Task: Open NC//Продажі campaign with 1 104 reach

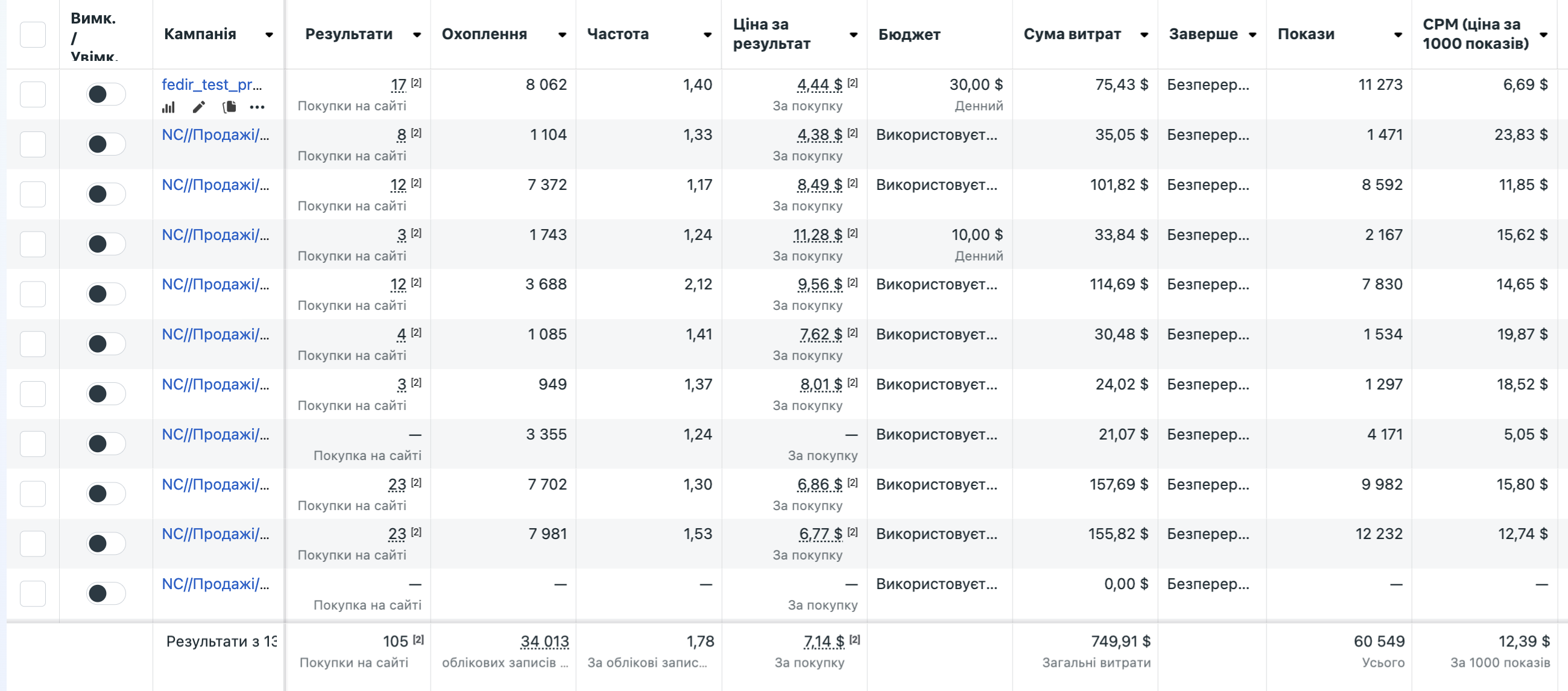Action: [215, 135]
